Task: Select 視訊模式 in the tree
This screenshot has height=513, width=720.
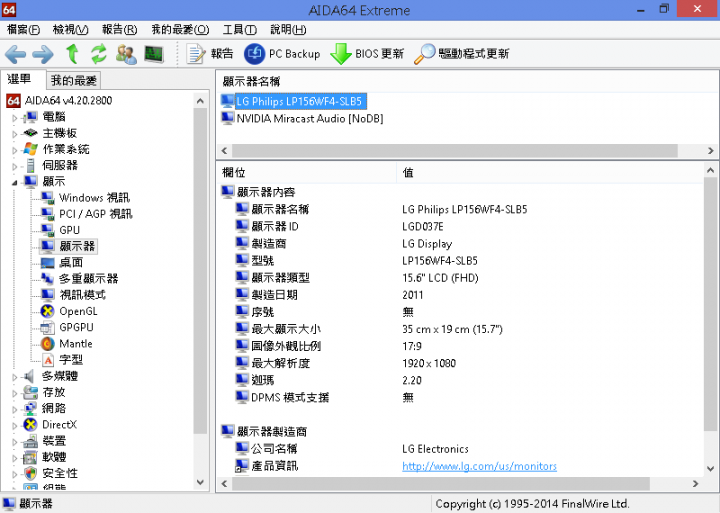Action: [x=82, y=295]
